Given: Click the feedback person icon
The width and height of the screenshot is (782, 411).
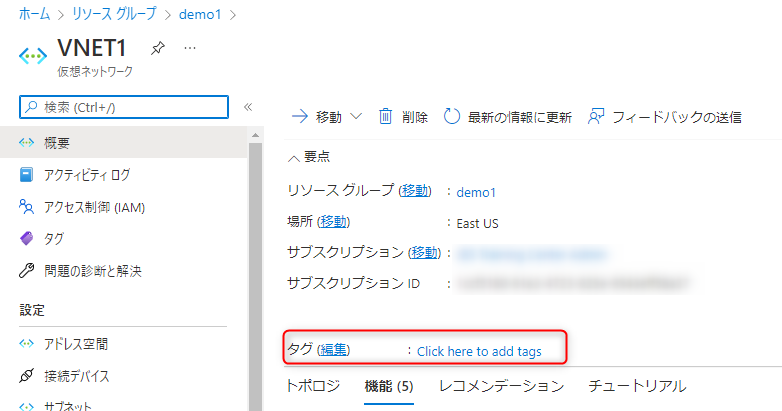Looking at the screenshot, I should [596, 116].
